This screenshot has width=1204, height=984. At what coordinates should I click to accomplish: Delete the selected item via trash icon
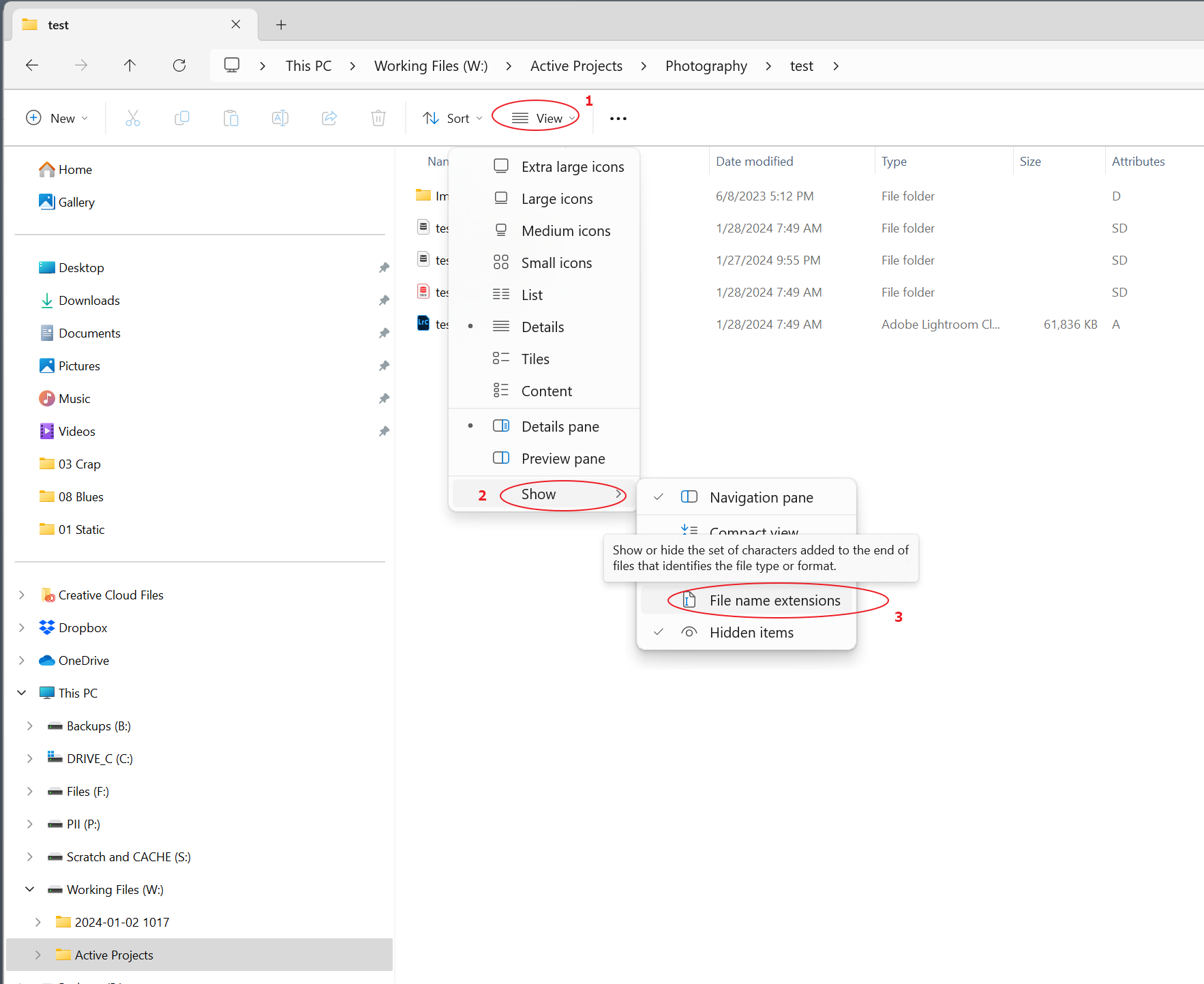378,118
